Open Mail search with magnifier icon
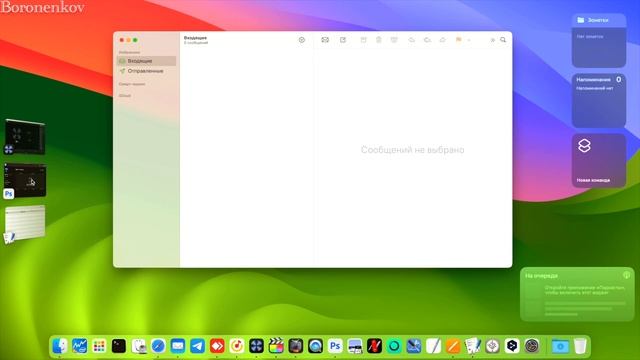The image size is (640, 360). 503,40
